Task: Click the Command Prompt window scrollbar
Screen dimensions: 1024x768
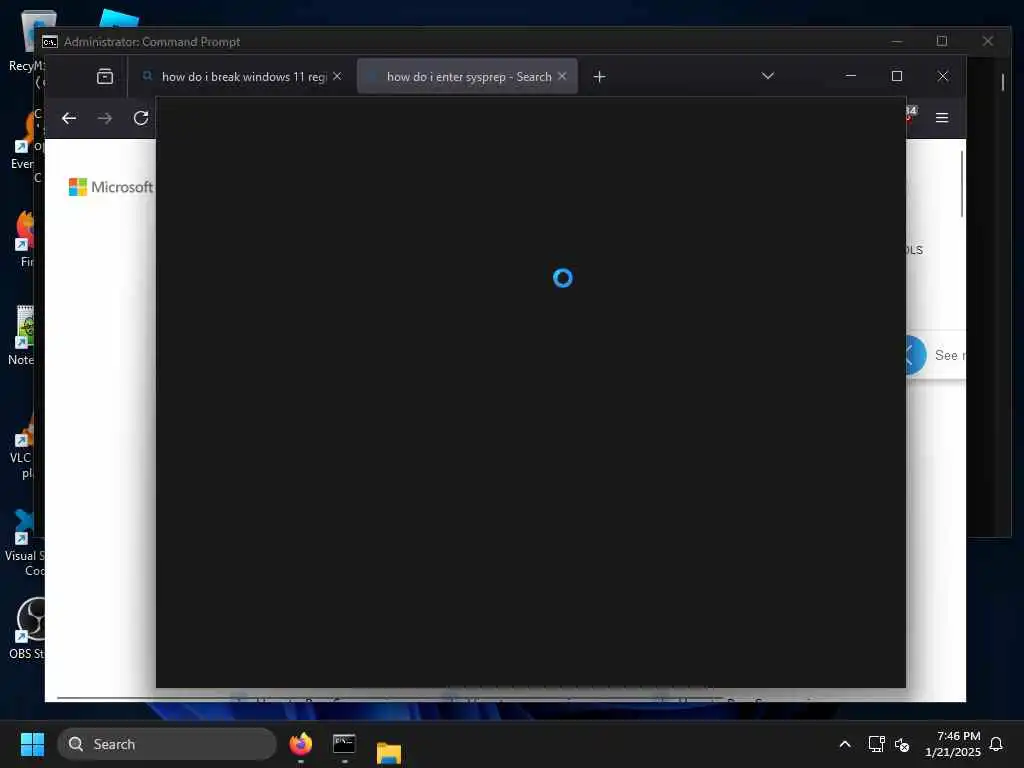Action: [1002, 82]
